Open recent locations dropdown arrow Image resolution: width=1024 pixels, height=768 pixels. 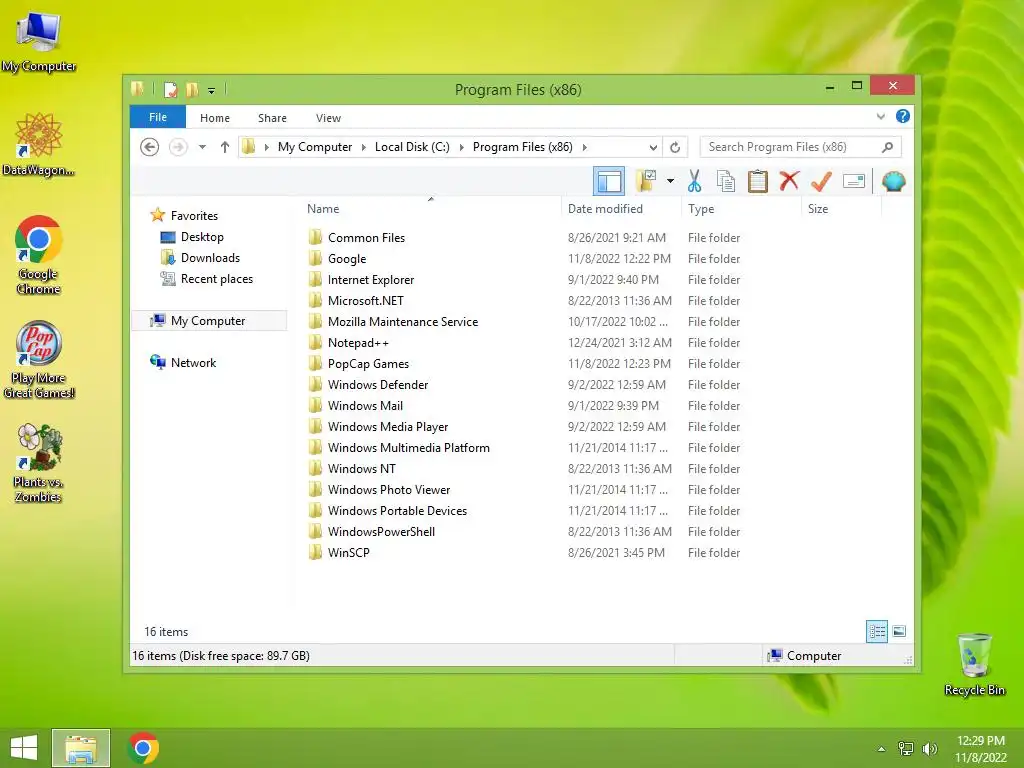tap(202, 147)
